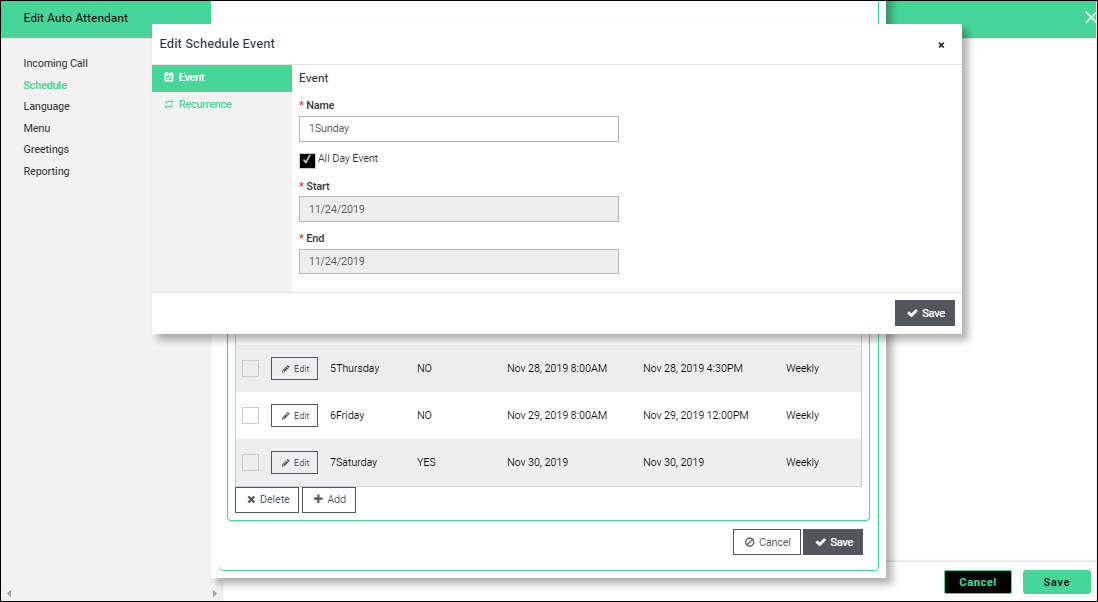Select the 7Saturday row checkbox
The width and height of the screenshot is (1098, 602).
click(251, 462)
